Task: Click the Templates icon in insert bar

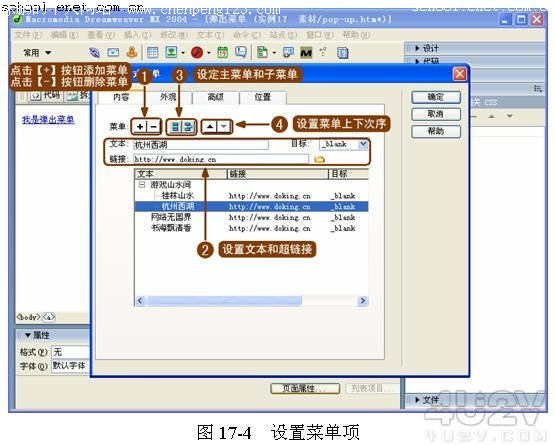Action: [x=262, y=52]
